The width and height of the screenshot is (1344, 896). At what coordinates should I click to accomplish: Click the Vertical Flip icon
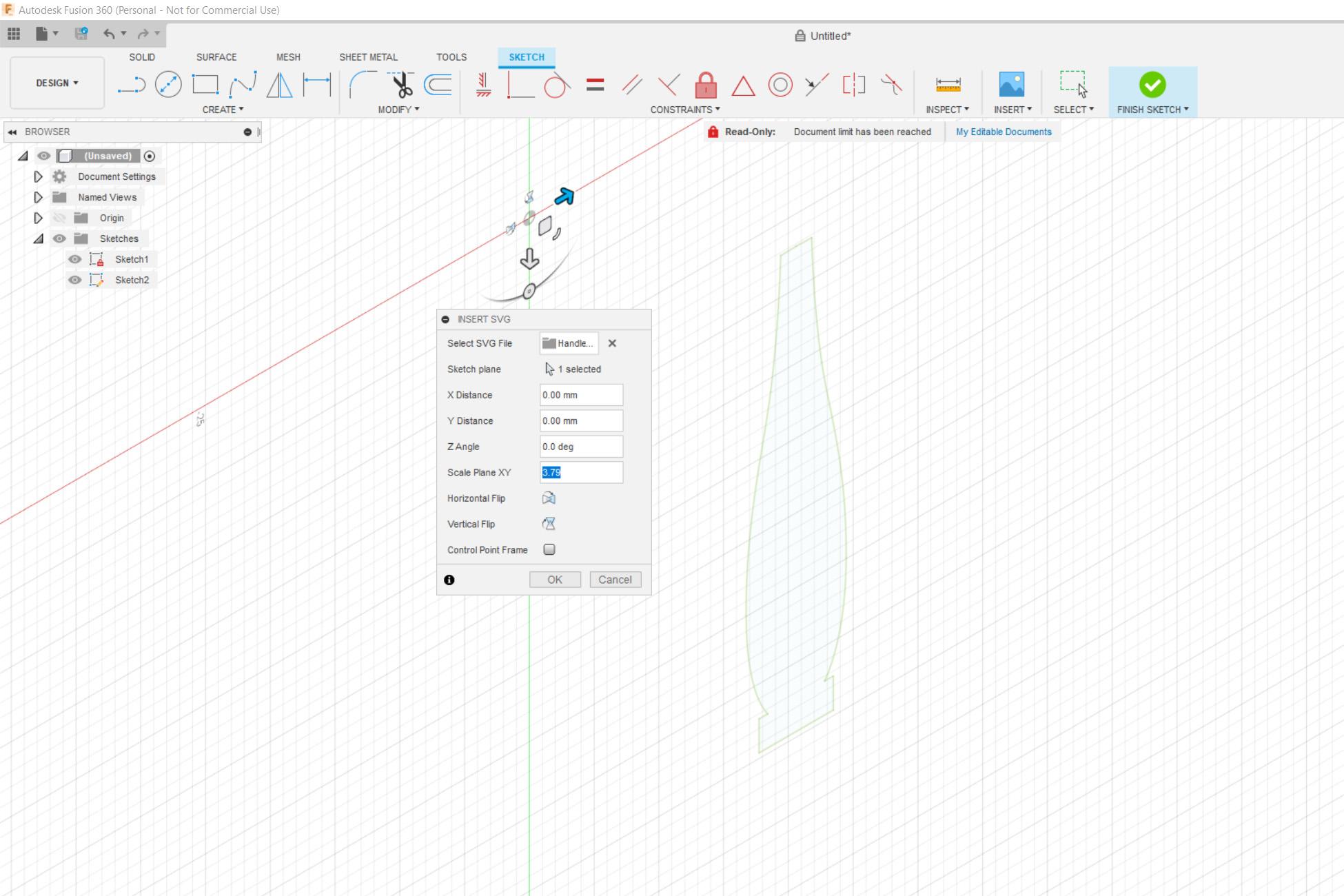point(549,524)
